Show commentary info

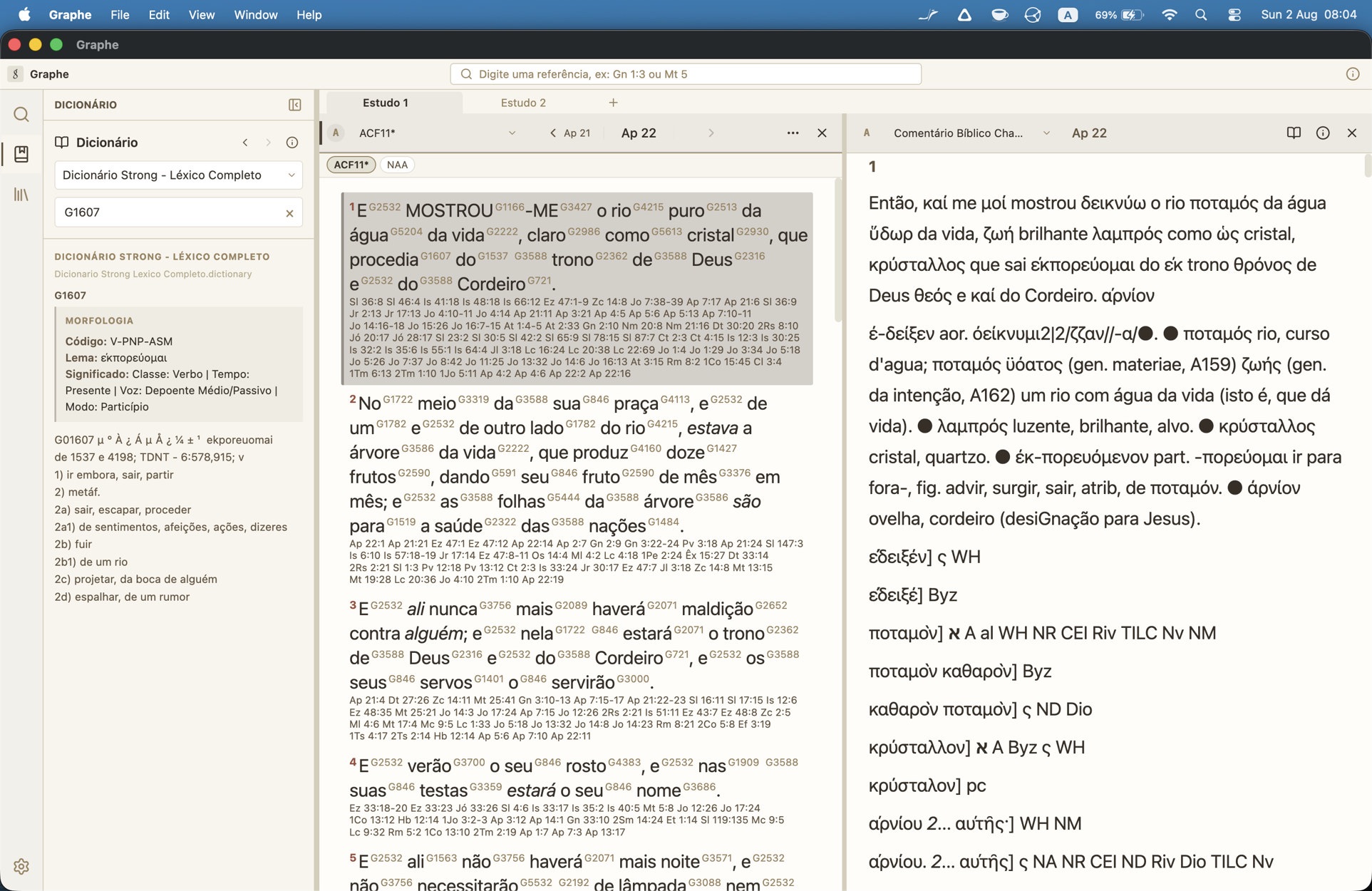[x=1323, y=133]
